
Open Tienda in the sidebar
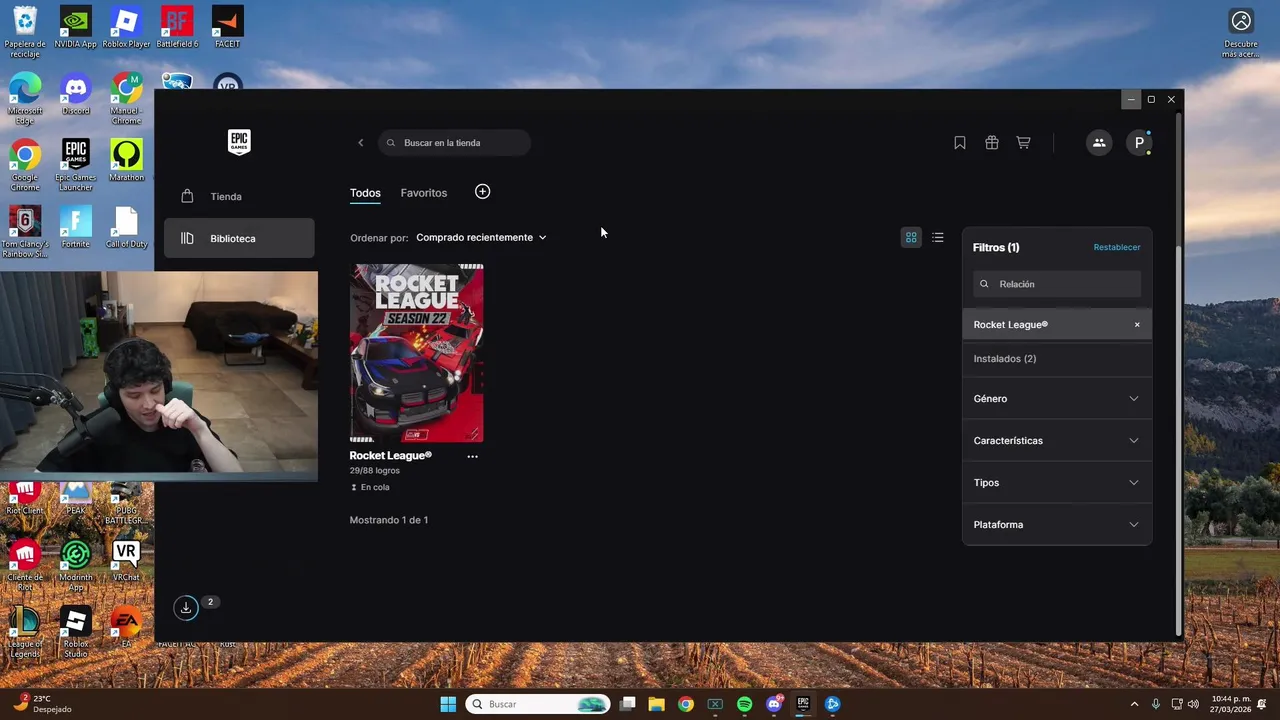click(x=239, y=197)
